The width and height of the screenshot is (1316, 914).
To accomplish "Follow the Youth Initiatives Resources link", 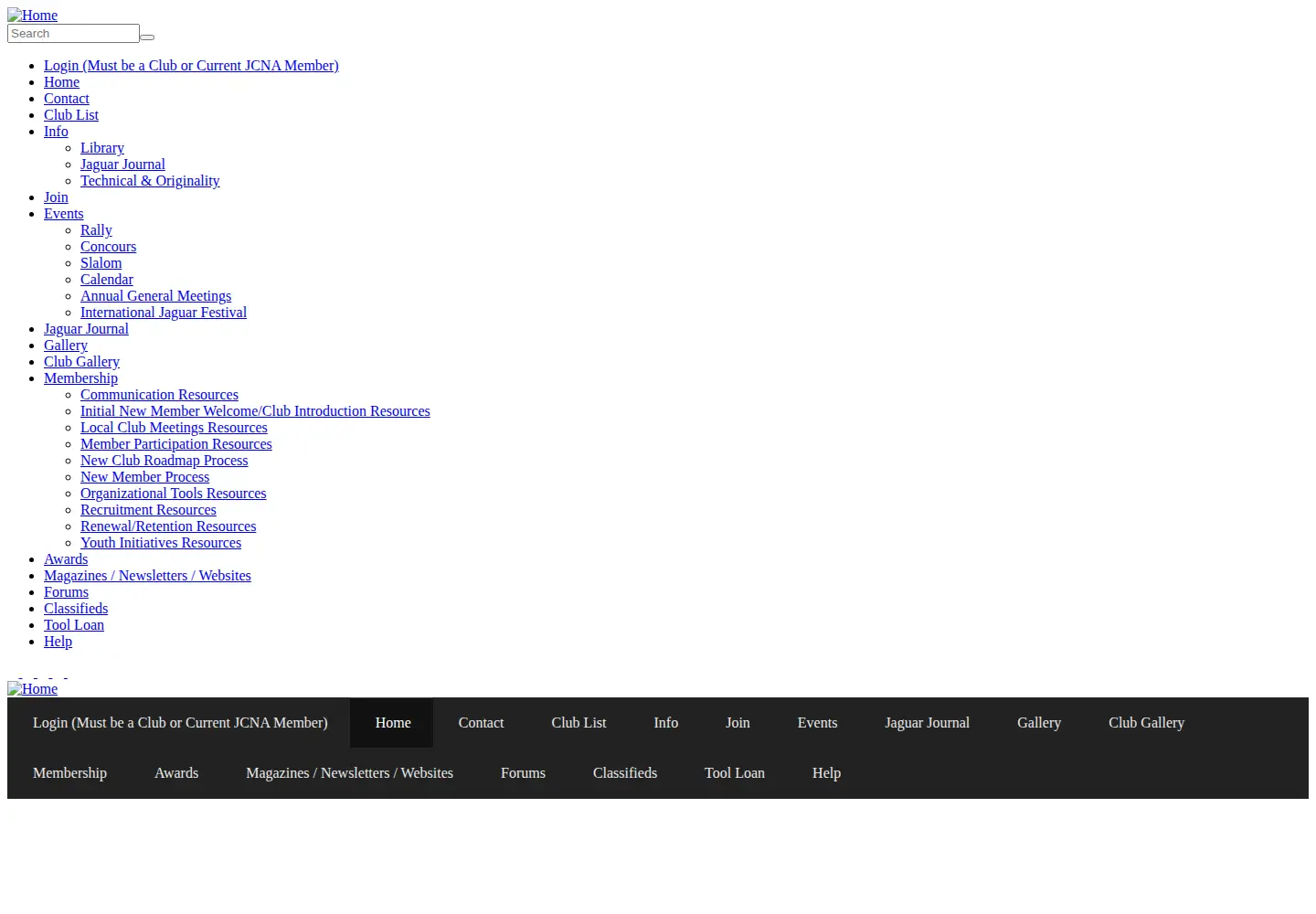I will (x=161, y=543).
